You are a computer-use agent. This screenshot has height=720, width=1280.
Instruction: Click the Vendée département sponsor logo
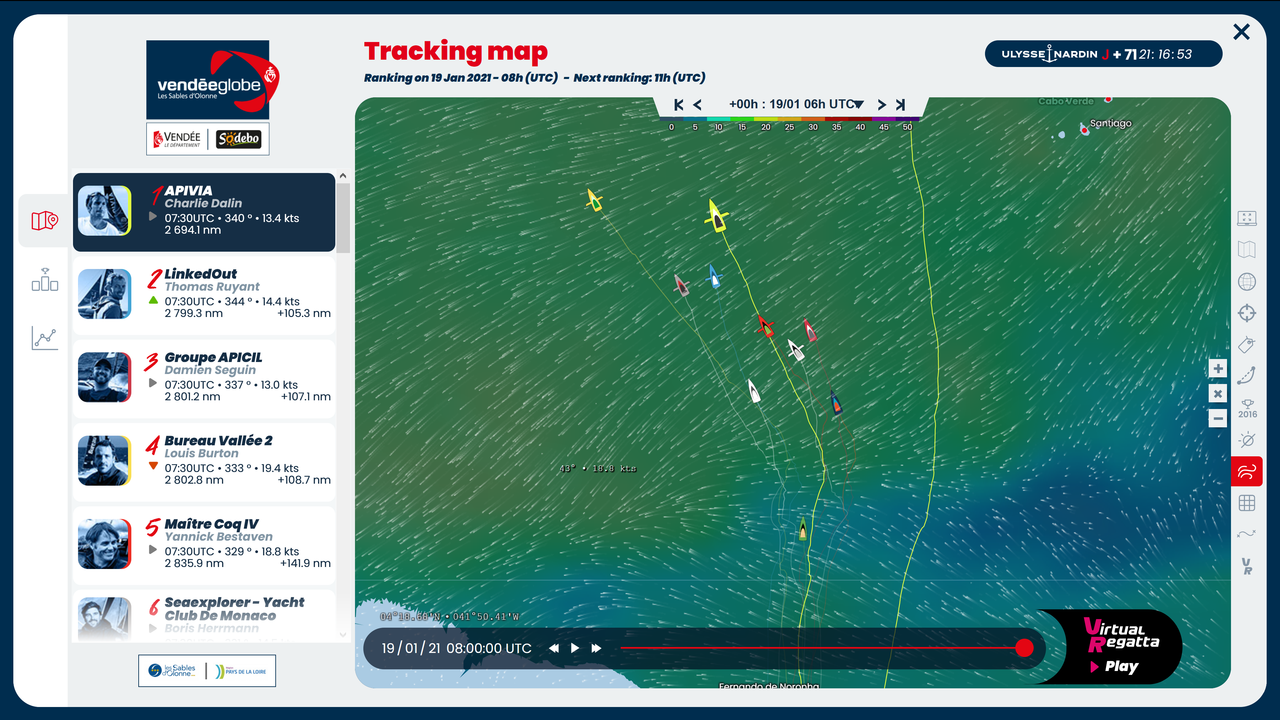pyautogui.click(x=178, y=139)
